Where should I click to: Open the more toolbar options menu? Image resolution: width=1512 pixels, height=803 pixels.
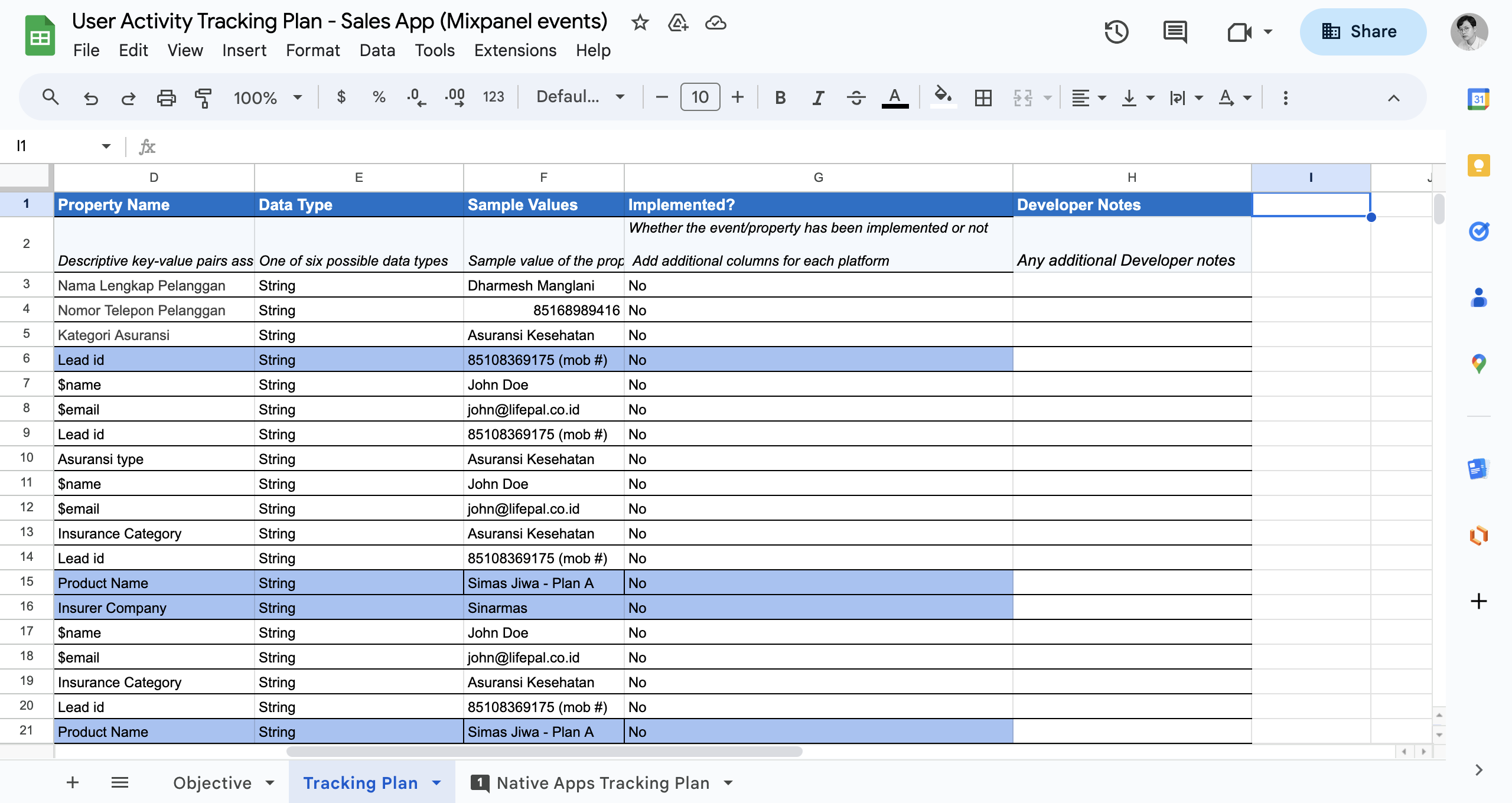pyautogui.click(x=1285, y=97)
